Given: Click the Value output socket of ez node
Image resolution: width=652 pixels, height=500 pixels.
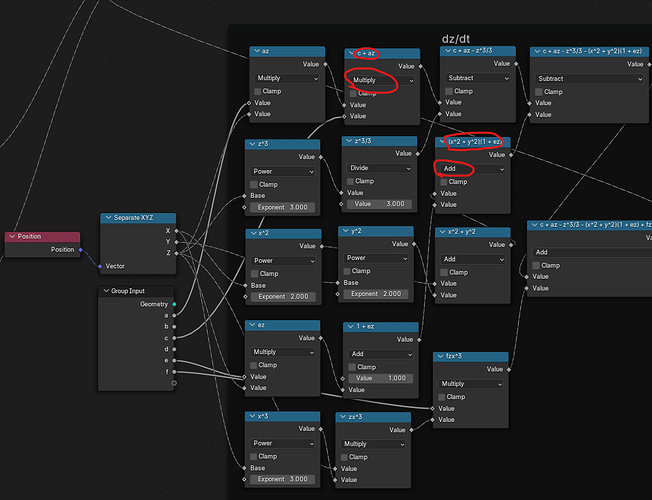Looking at the screenshot, I should tap(321, 338).
